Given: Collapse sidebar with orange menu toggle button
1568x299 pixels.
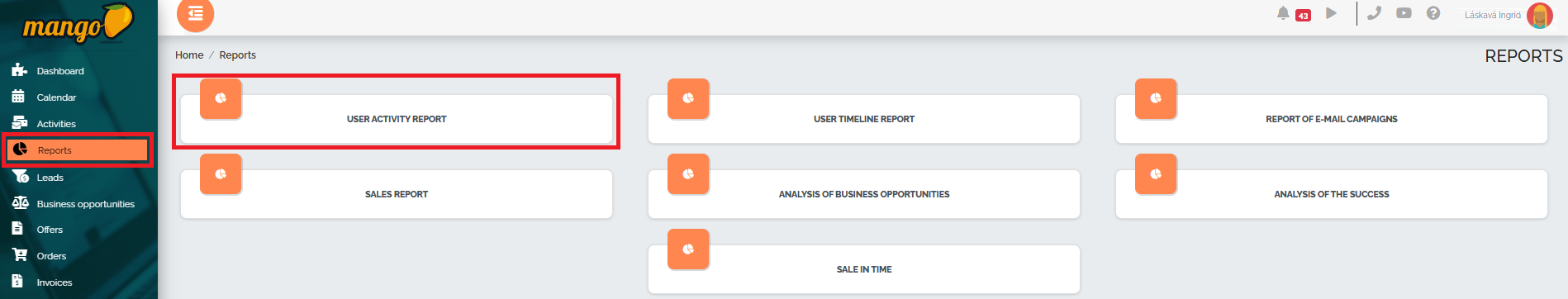Looking at the screenshot, I should [196, 13].
